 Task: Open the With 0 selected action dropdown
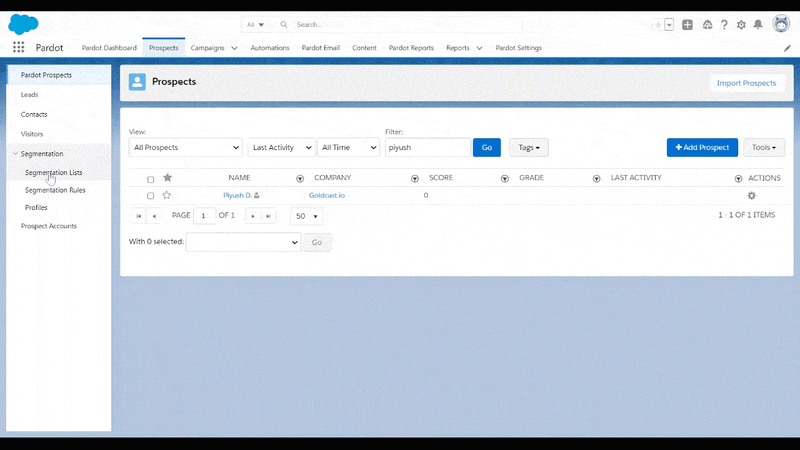[x=243, y=242]
